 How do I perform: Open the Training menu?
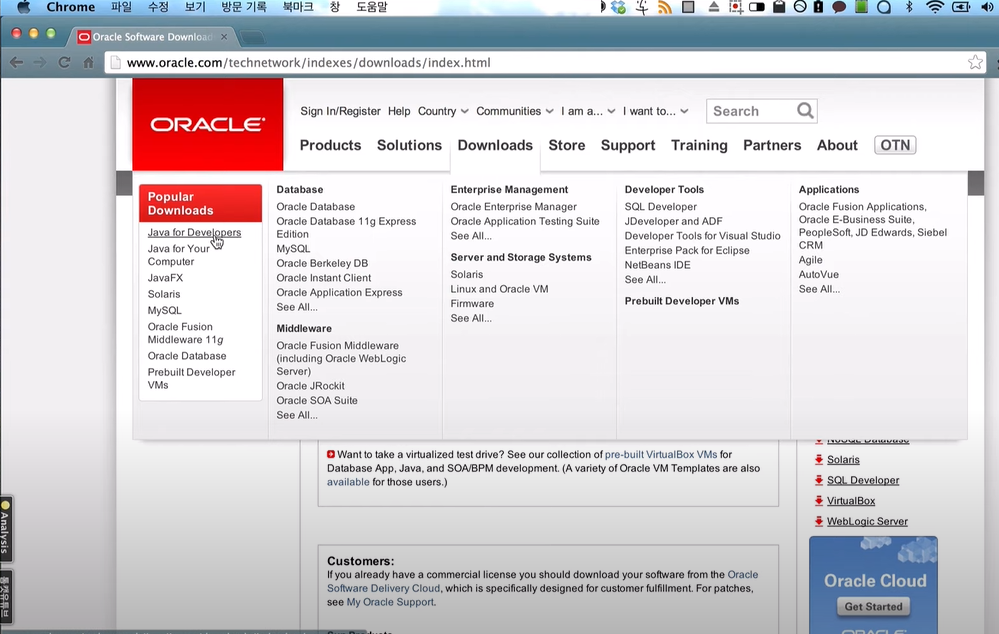pyautogui.click(x=699, y=145)
